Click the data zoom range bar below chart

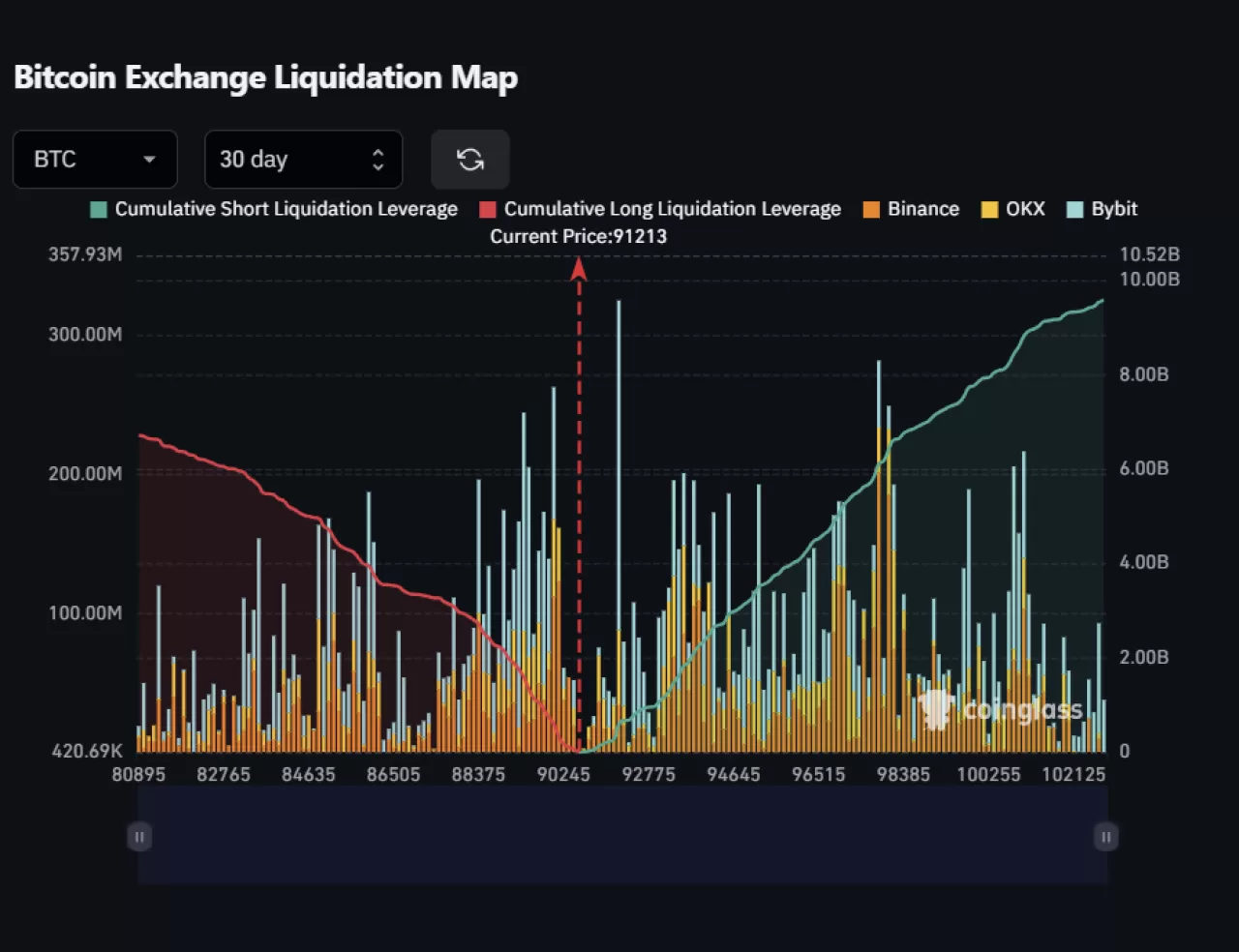pyautogui.click(x=621, y=835)
